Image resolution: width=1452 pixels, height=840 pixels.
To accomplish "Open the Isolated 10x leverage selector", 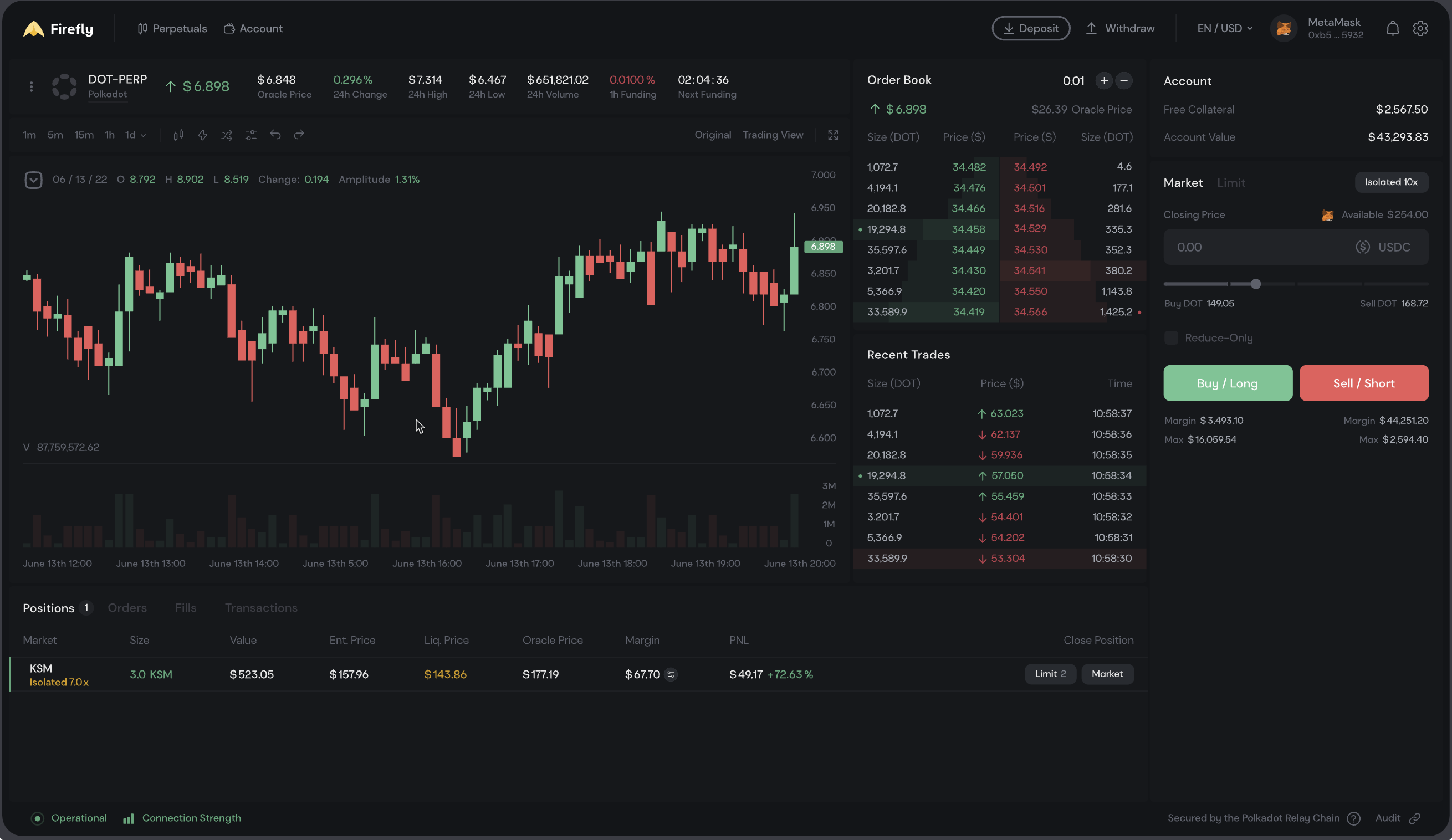I will (1391, 182).
